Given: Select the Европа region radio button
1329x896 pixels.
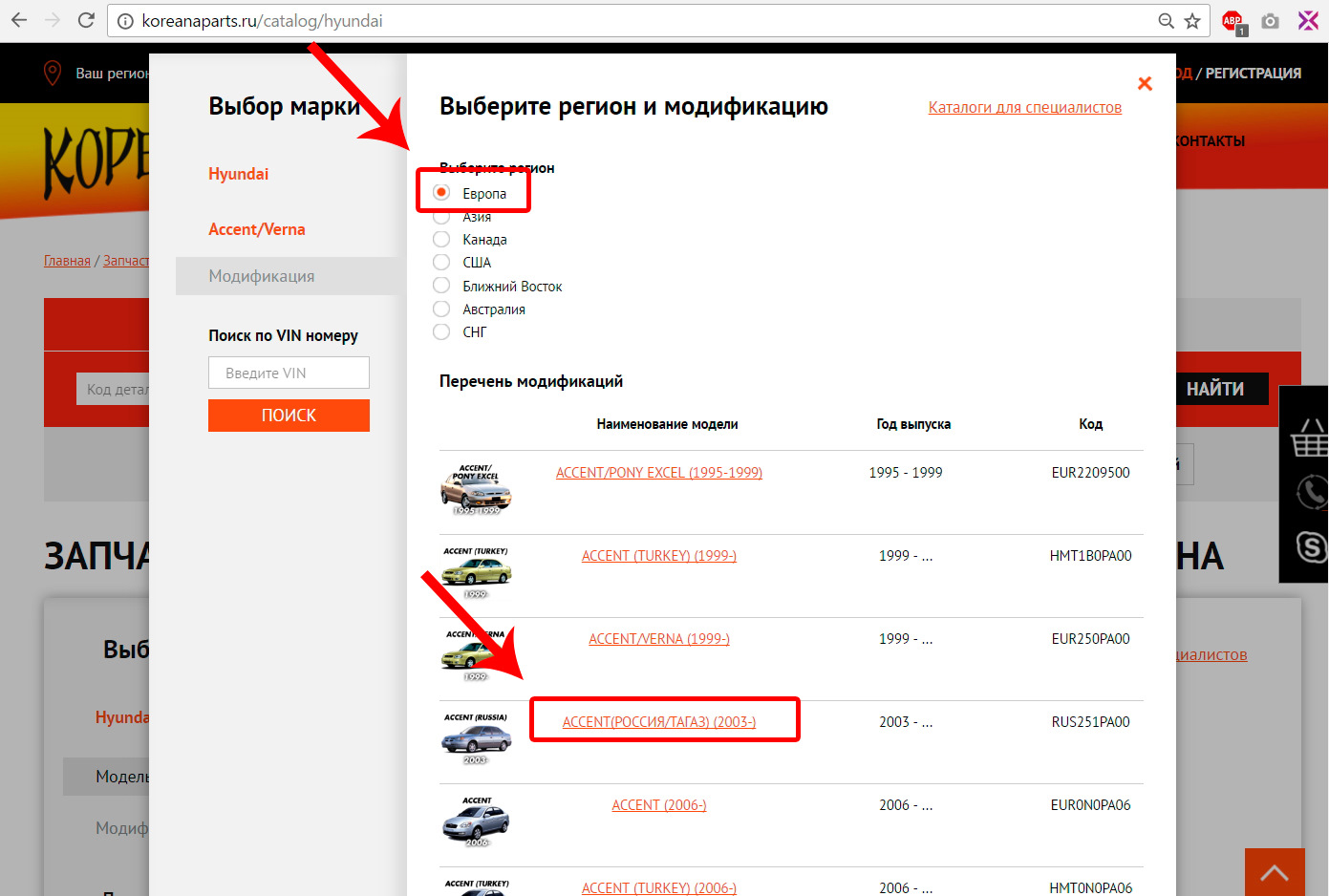Looking at the screenshot, I should point(441,193).
